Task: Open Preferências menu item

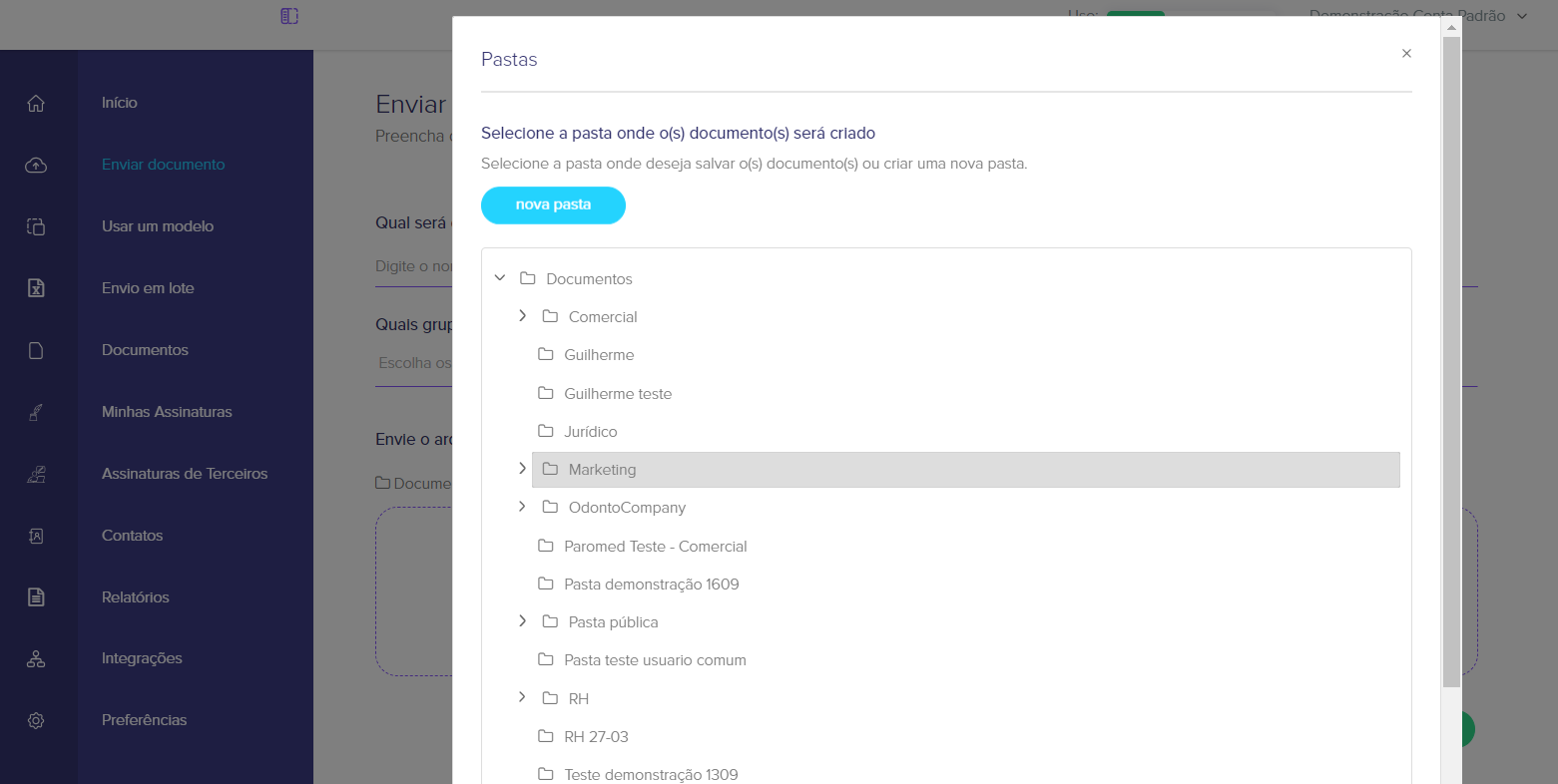Action: [x=144, y=720]
